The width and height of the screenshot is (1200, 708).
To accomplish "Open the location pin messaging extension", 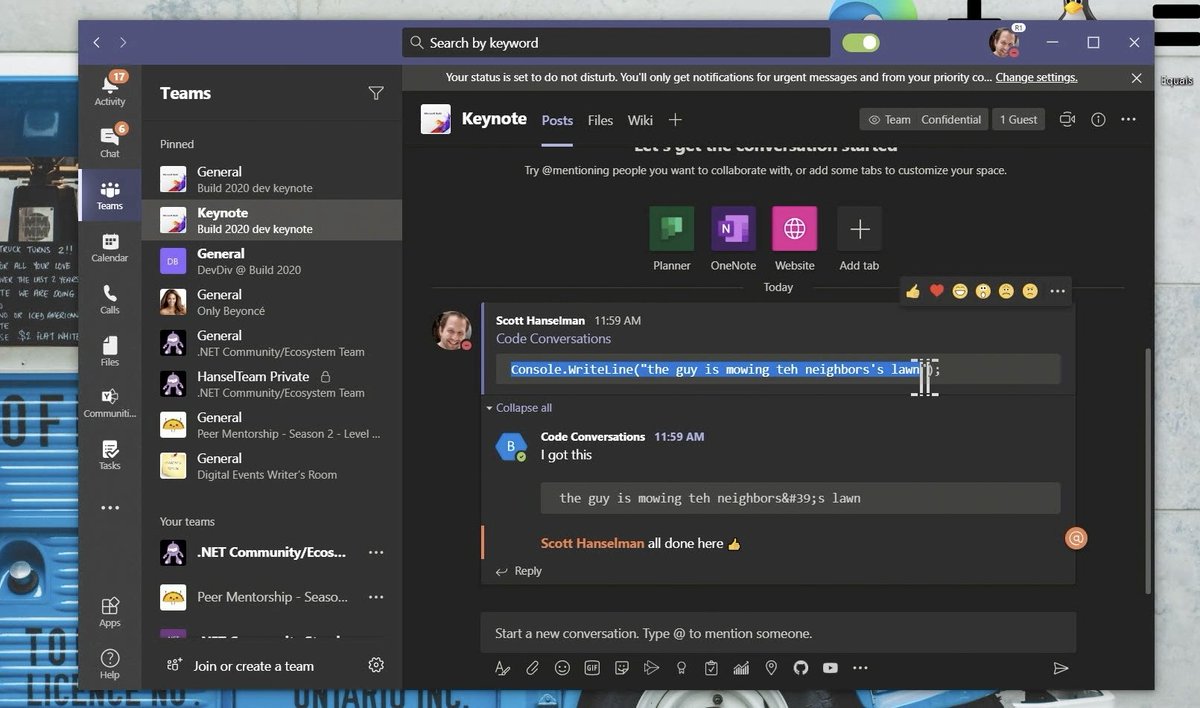I will pos(771,668).
